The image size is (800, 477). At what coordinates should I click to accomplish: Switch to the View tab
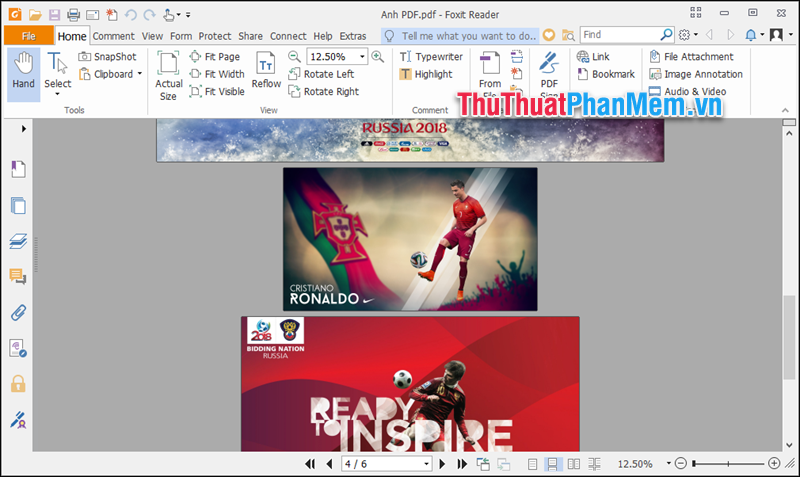tap(152, 36)
